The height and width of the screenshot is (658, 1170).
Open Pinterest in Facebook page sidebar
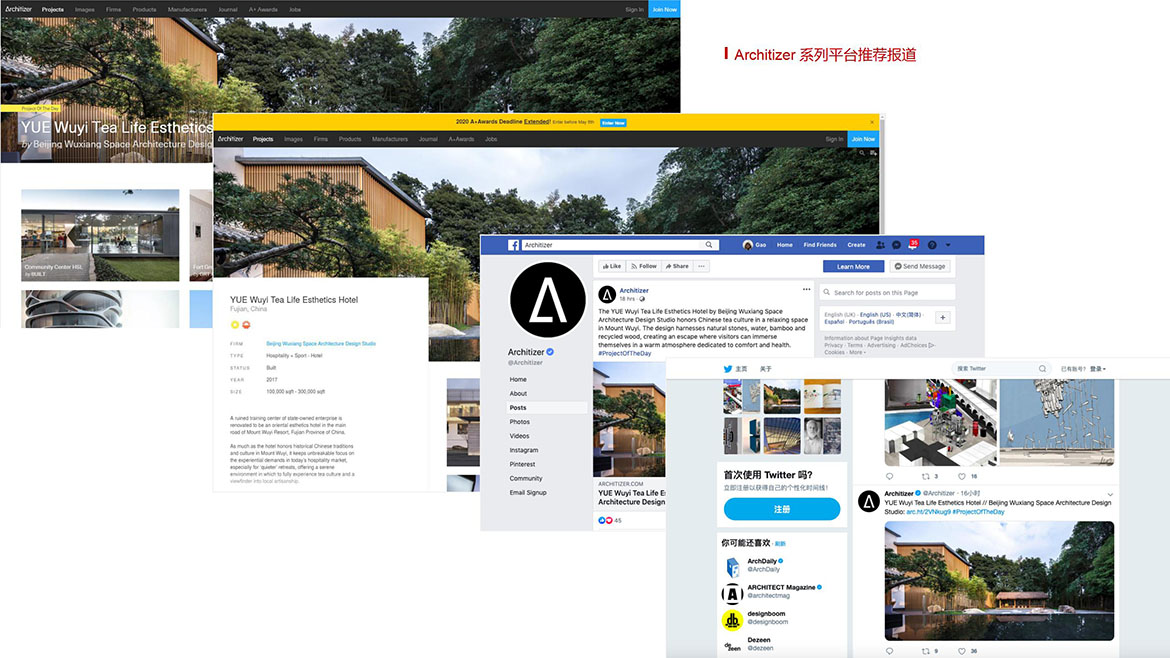tap(522, 464)
